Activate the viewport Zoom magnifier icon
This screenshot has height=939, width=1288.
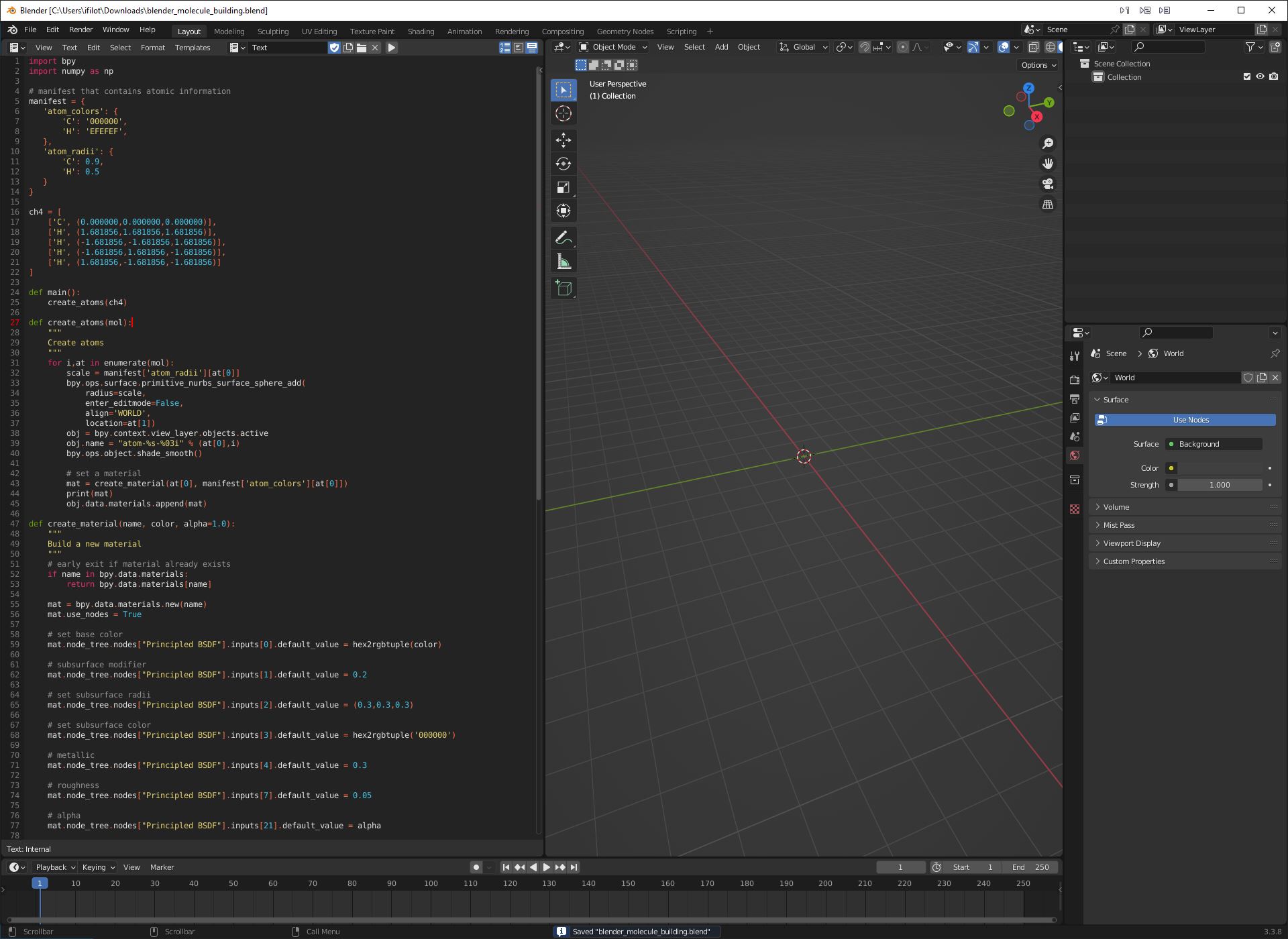click(x=1048, y=143)
